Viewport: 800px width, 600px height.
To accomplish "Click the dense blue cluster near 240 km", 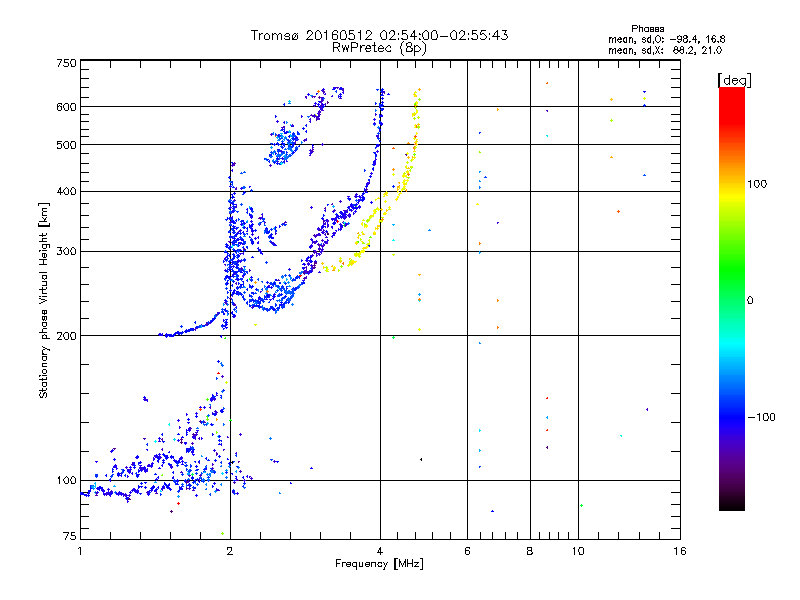I will tap(270, 296).
